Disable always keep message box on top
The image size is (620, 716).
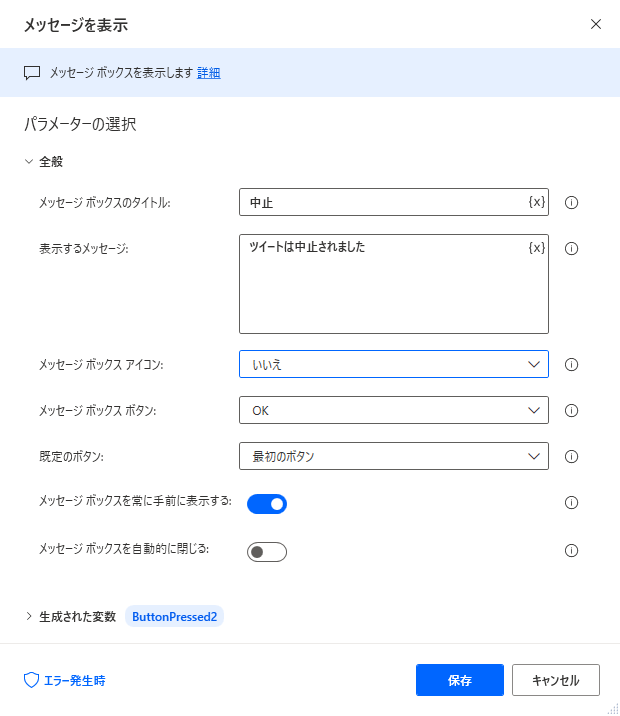coord(267,504)
